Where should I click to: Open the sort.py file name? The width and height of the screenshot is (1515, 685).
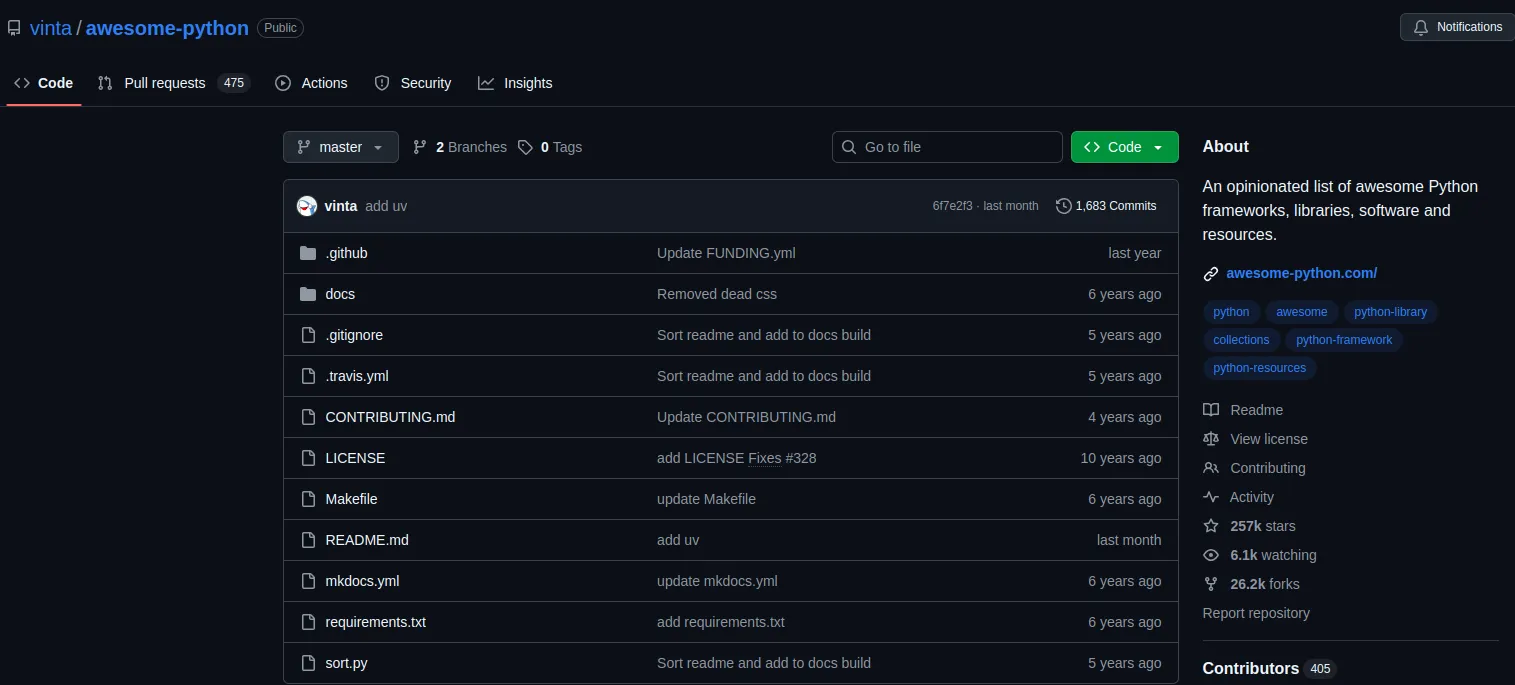click(347, 663)
